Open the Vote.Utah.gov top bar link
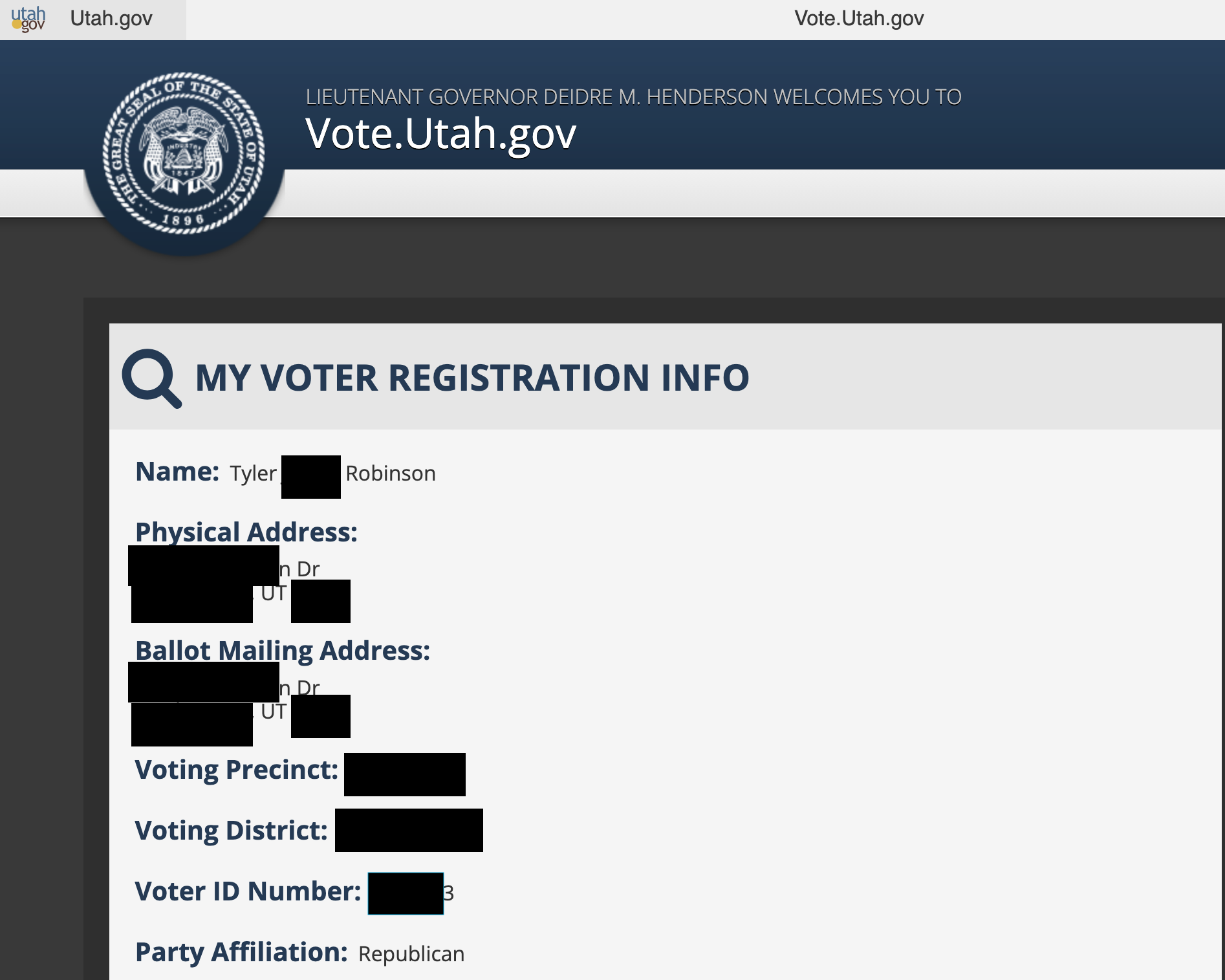This screenshot has width=1225, height=980. pos(859,18)
